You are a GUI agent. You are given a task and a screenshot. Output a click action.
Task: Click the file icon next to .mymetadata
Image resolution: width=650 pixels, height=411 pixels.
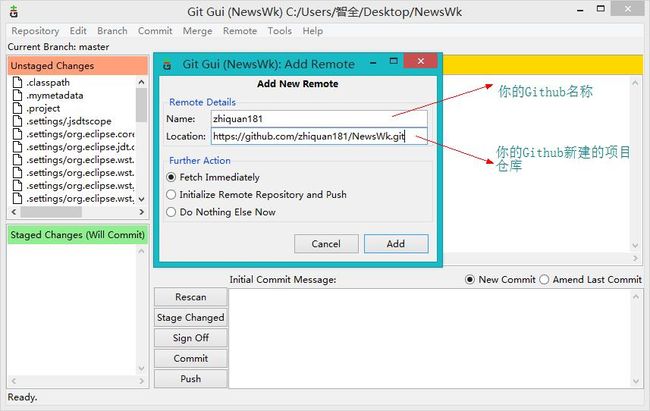(17, 95)
